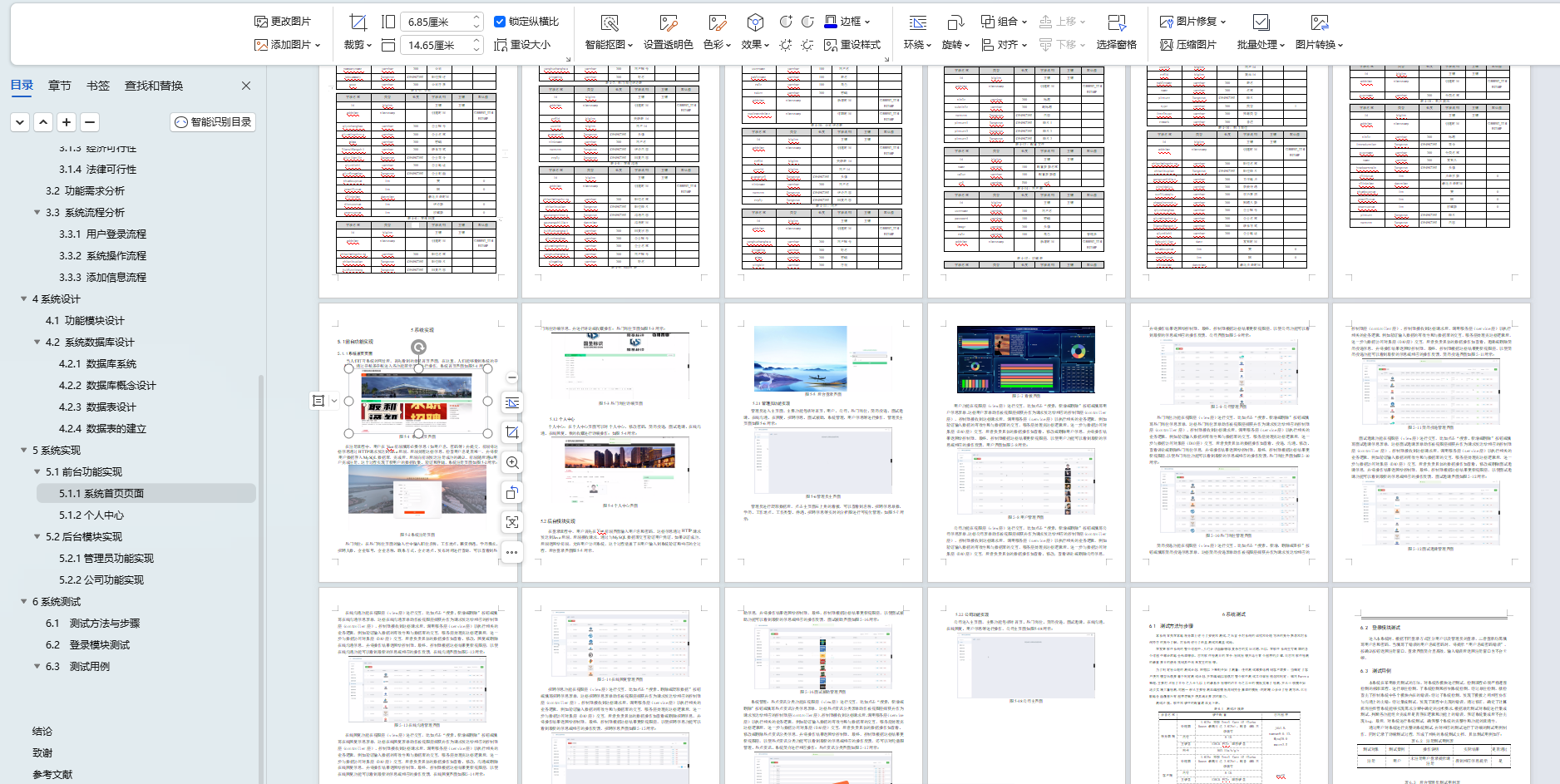Go to 3.3.1 用户登录流程 heading

pos(102,234)
